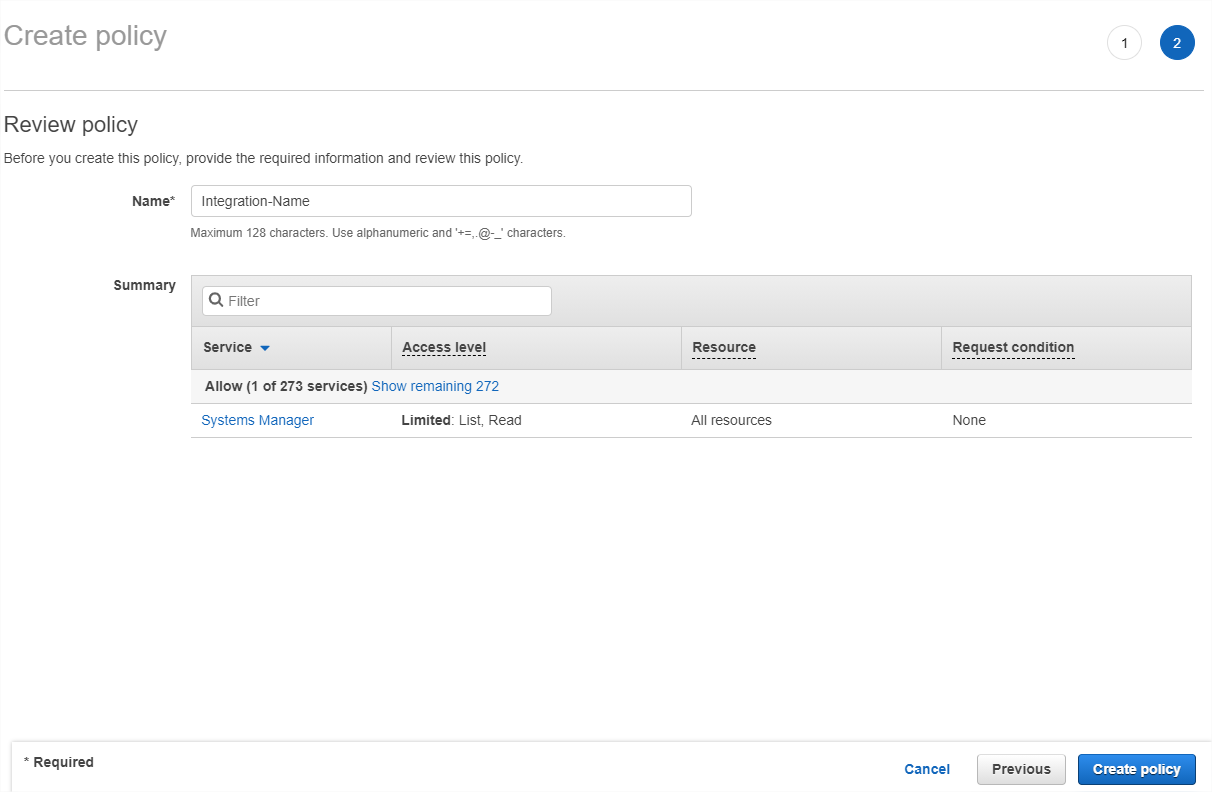Image resolution: width=1212 pixels, height=792 pixels.
Task: Click the Review policy heading
Action: (x=71, y=125)
